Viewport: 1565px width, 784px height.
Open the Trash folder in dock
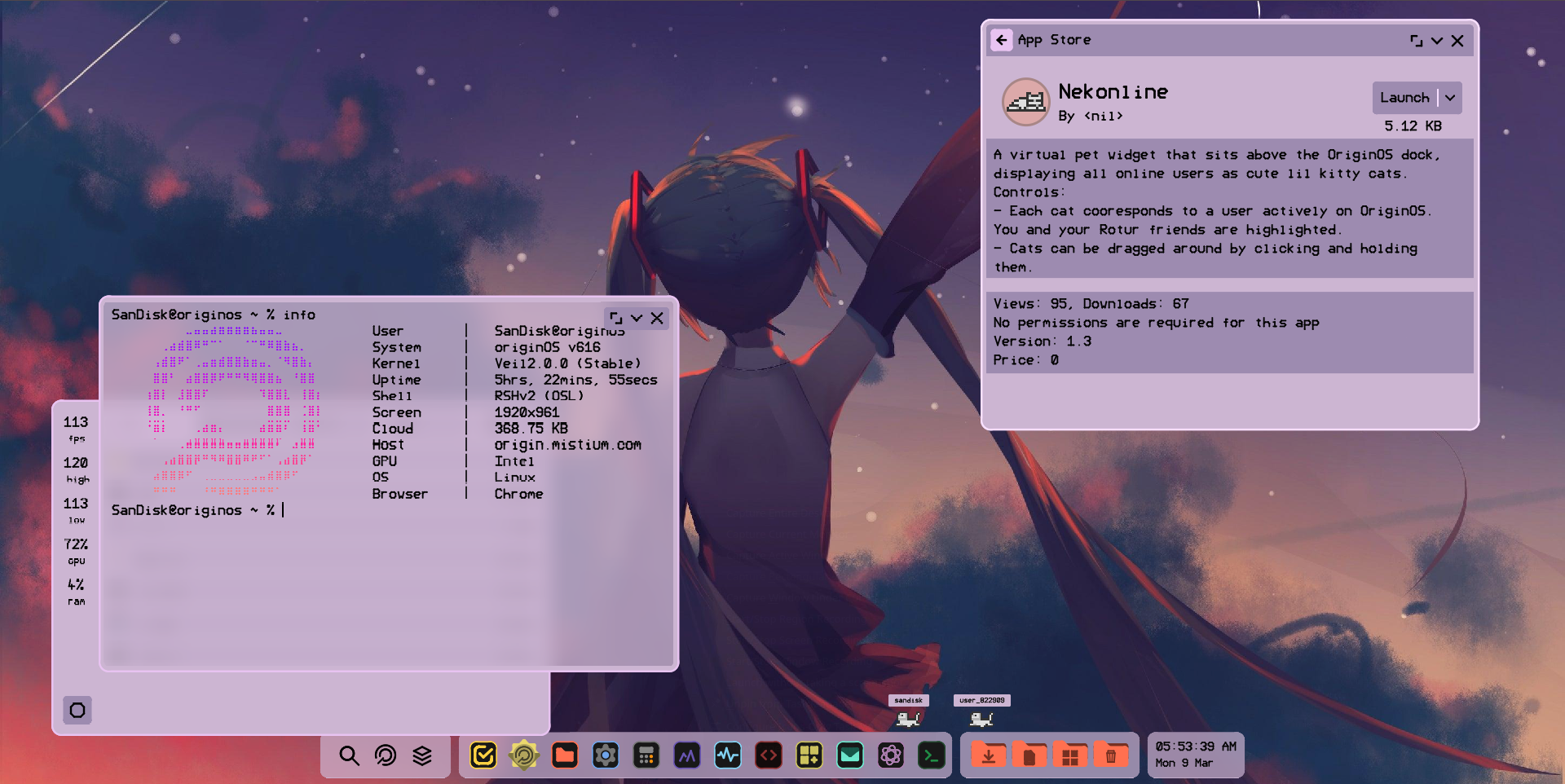click(1111, 755)
